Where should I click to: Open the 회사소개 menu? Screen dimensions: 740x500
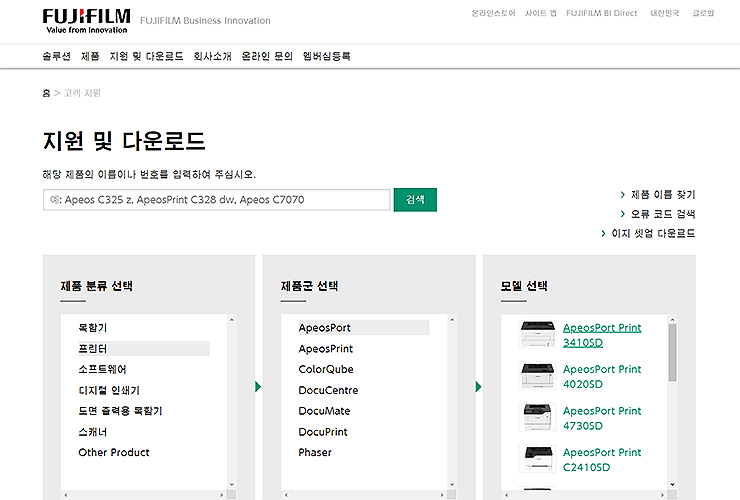[212, 56]
